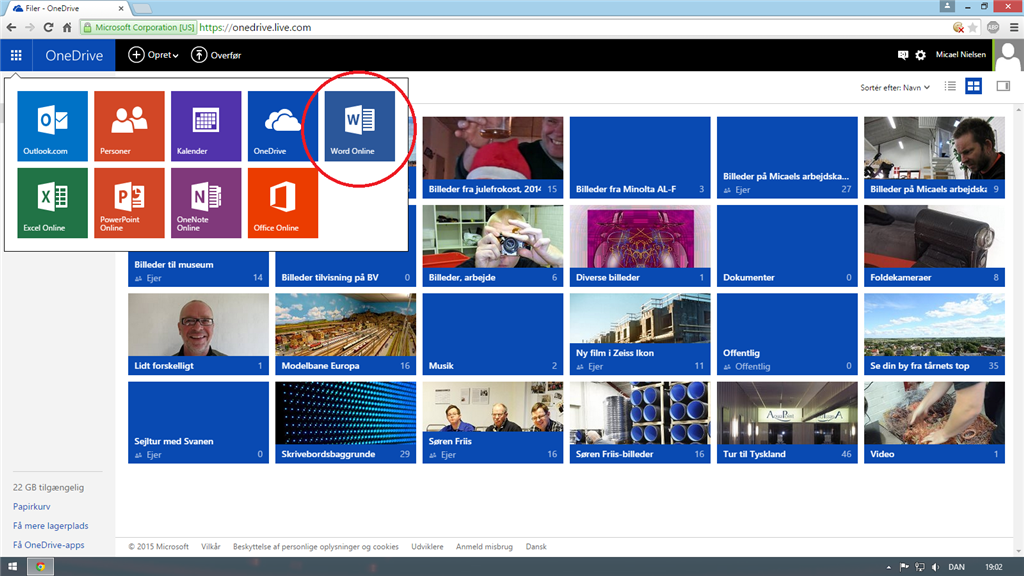Launch Excel Online from app launcher
This screenshot has width=1024, height=576.
[52, 202]
